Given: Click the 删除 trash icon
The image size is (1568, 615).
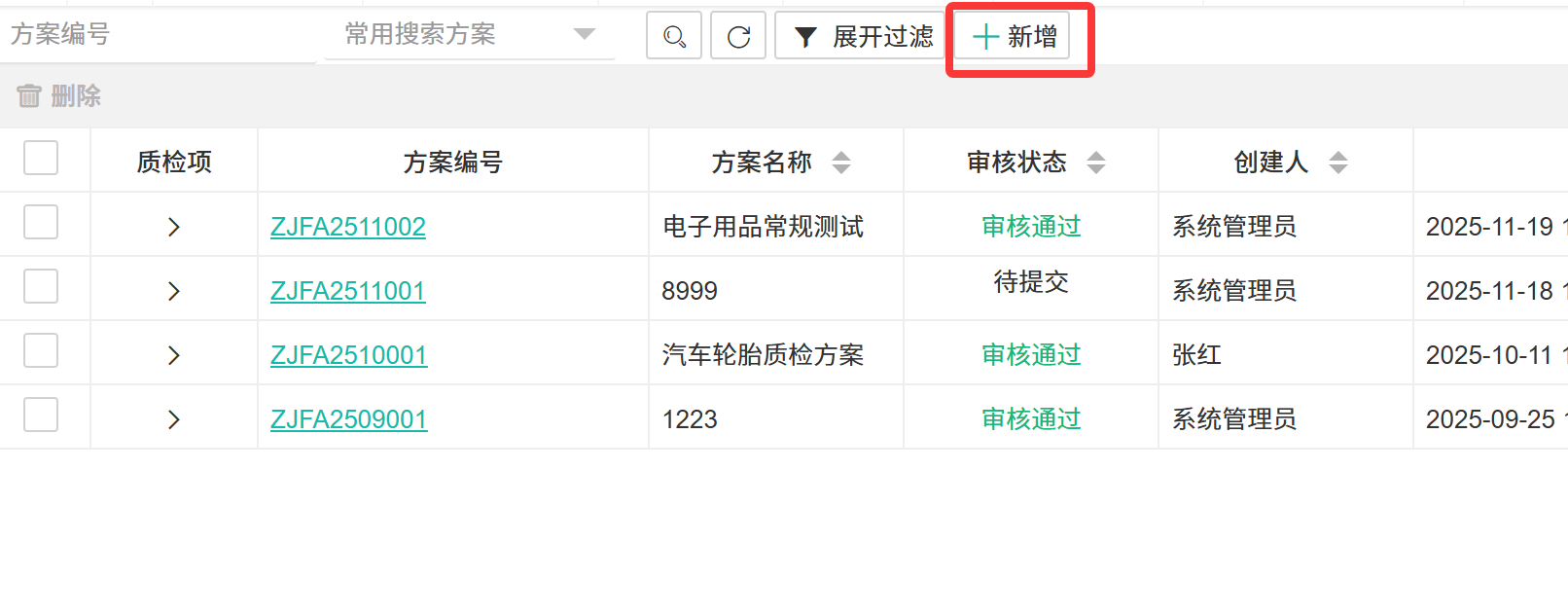Looking at the screenshot, I should click(x=29, y=95).
